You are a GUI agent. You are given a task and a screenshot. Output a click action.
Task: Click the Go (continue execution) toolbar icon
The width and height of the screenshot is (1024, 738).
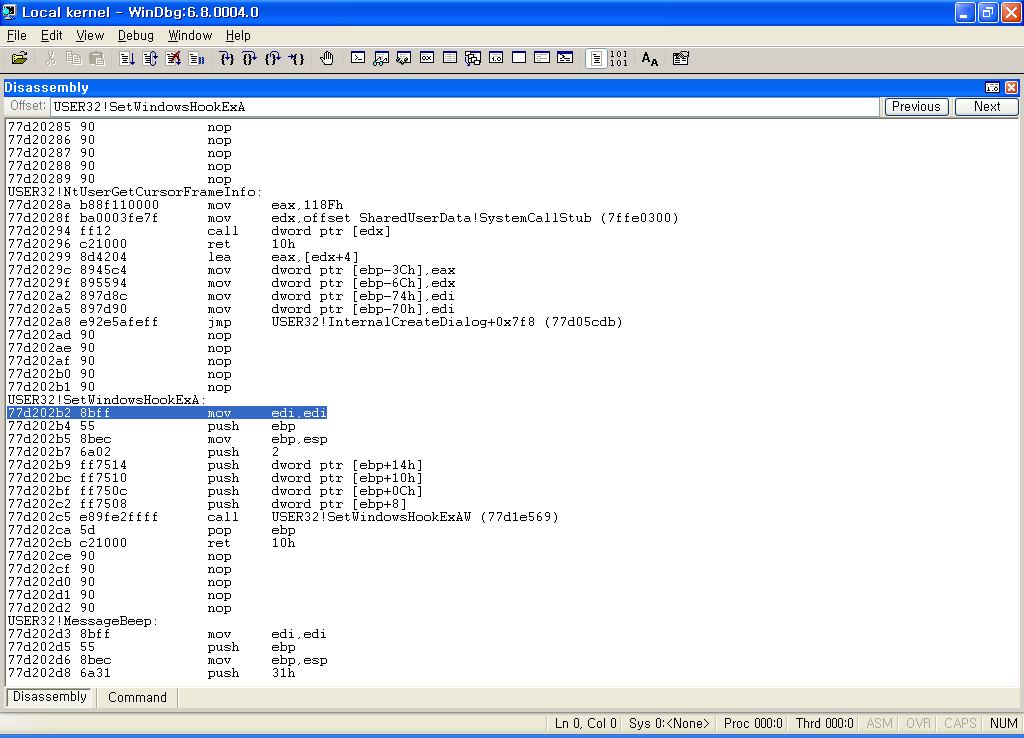[127, 59]
